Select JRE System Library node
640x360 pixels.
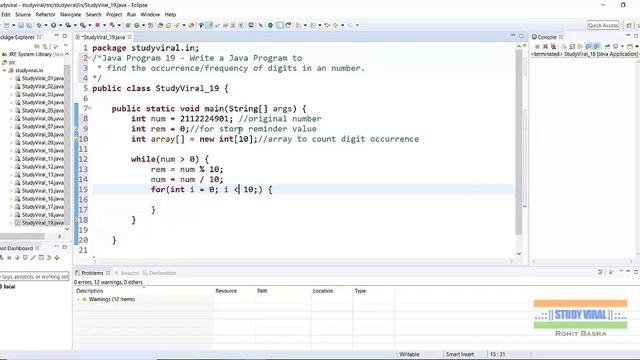(33, 54)
